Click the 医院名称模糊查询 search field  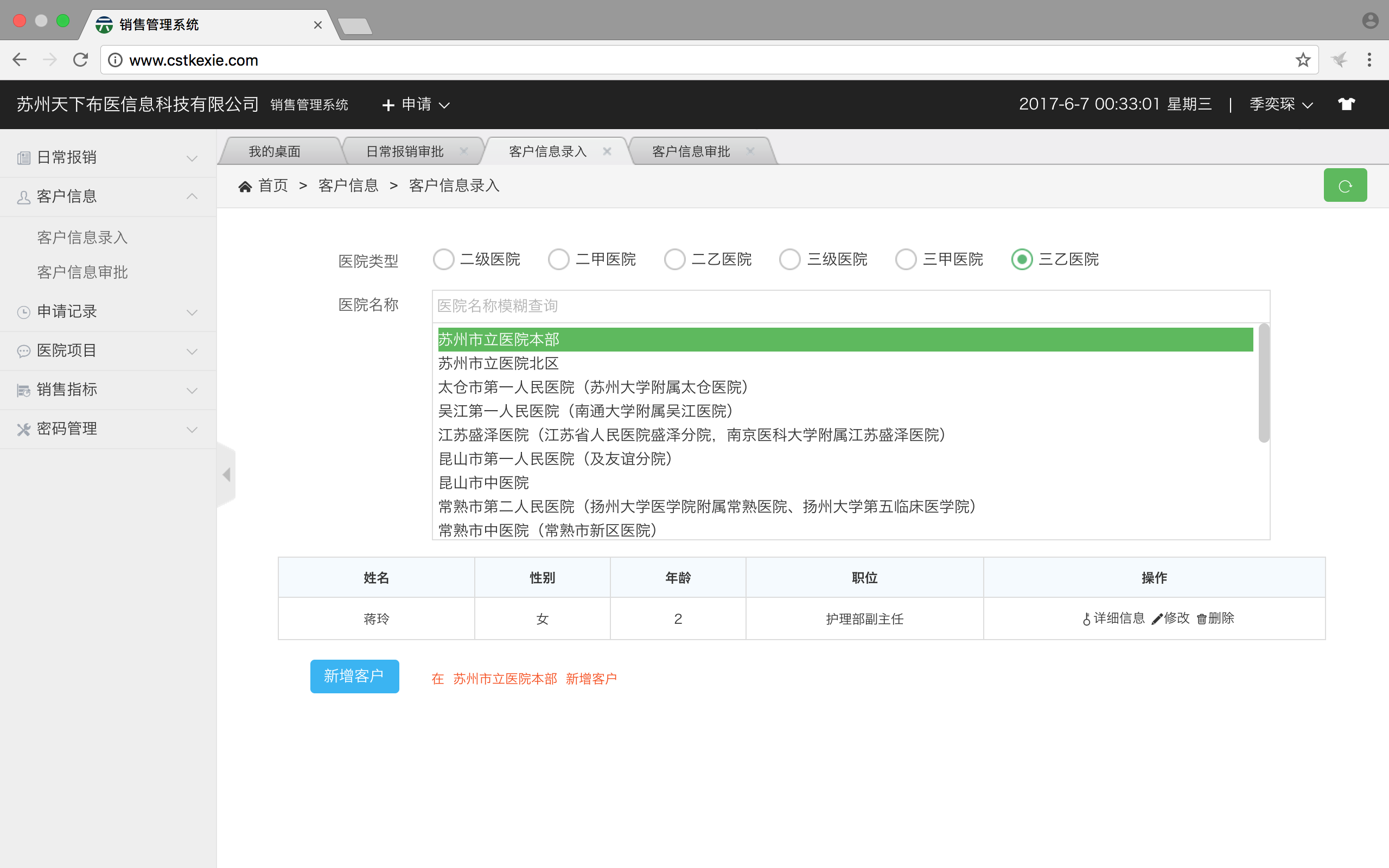click(850, 306)
